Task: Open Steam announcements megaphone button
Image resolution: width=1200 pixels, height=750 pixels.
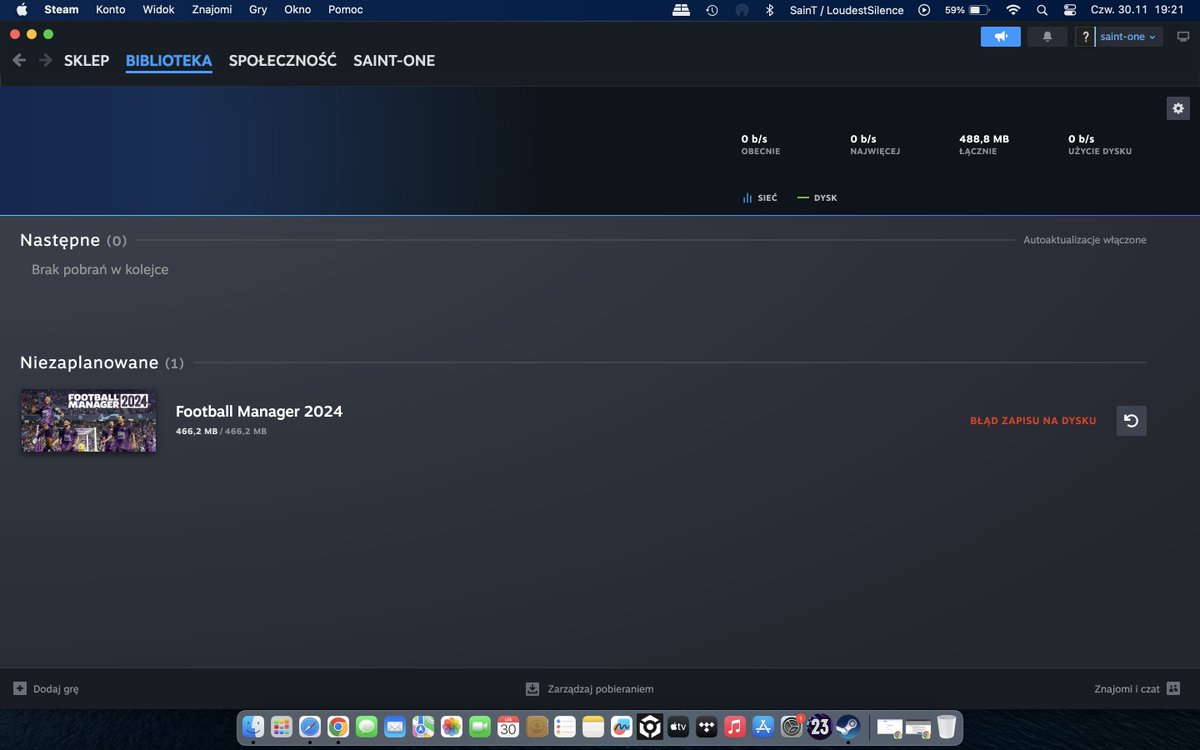Action: 1000,37
